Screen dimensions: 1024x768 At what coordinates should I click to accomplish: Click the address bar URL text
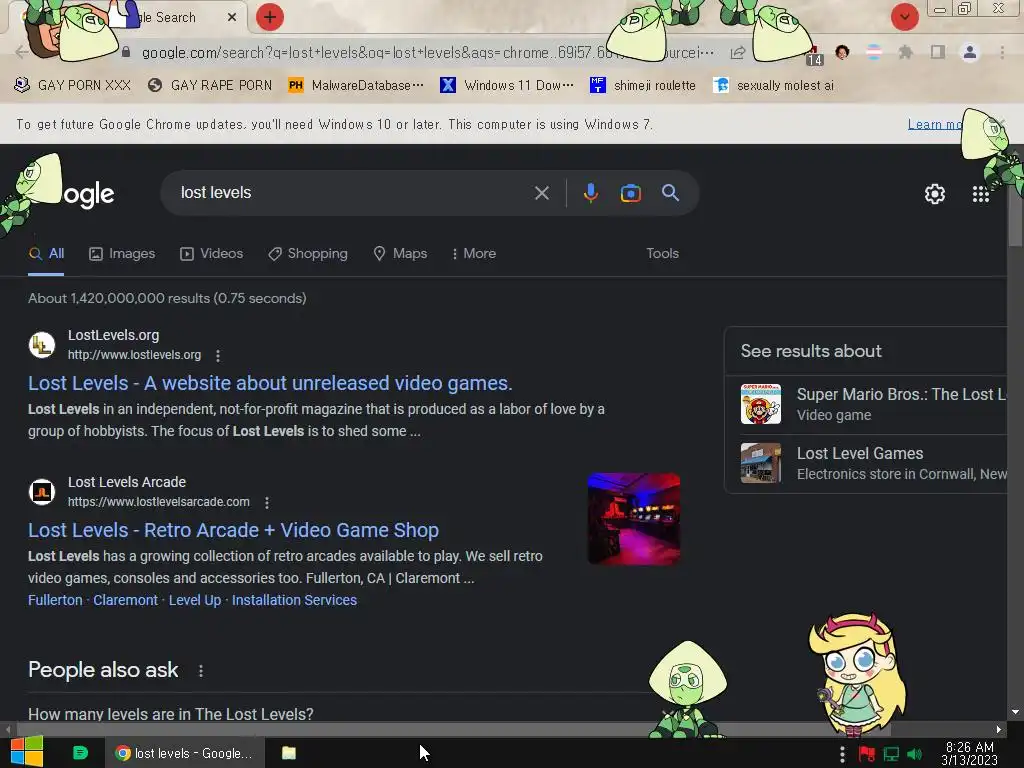[x=428, y=52]
